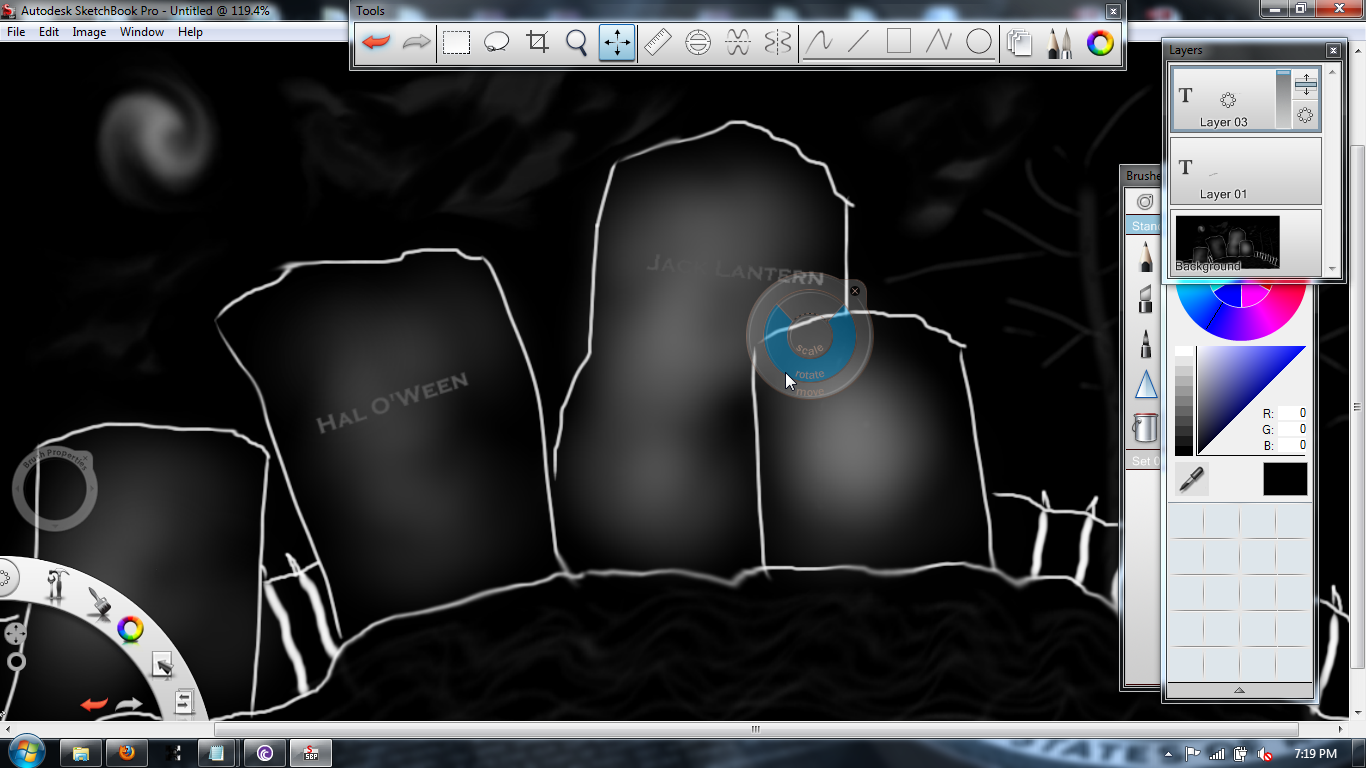Select the Polyline draw style
Viewport: 1366px width, 768px height.
tap(939, 43)
